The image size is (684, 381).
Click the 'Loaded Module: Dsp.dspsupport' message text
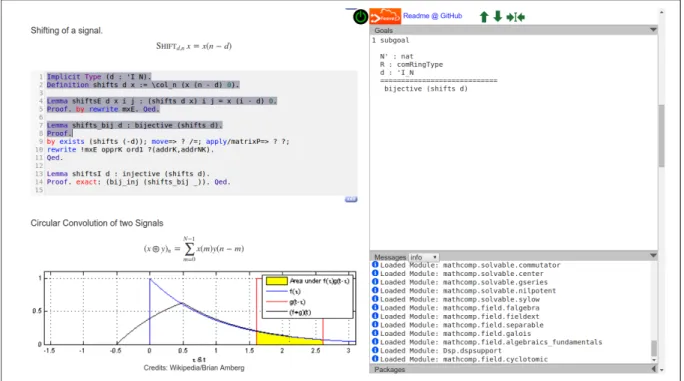441,350
